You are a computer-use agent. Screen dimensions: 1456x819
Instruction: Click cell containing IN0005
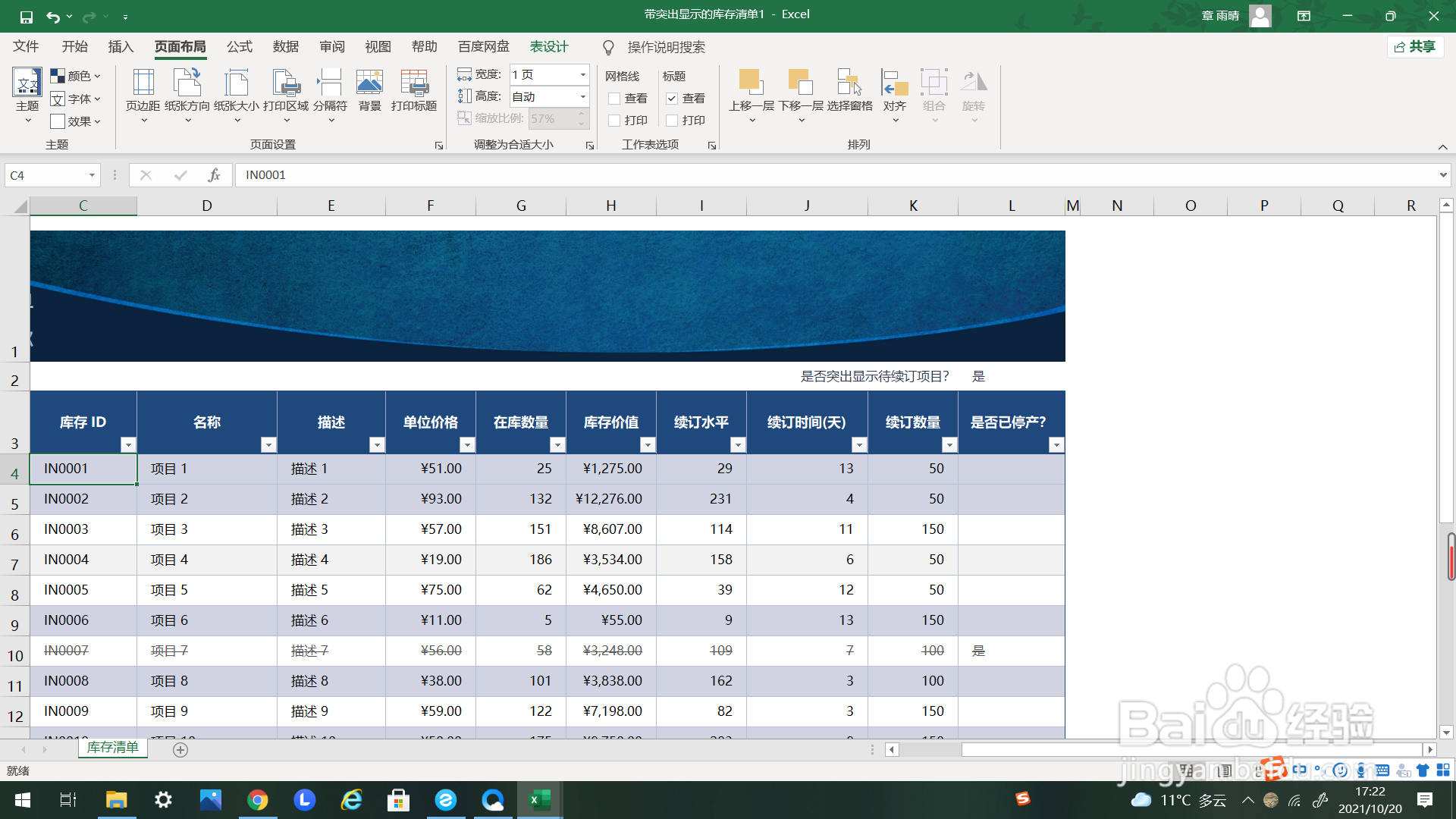point(83,590)
